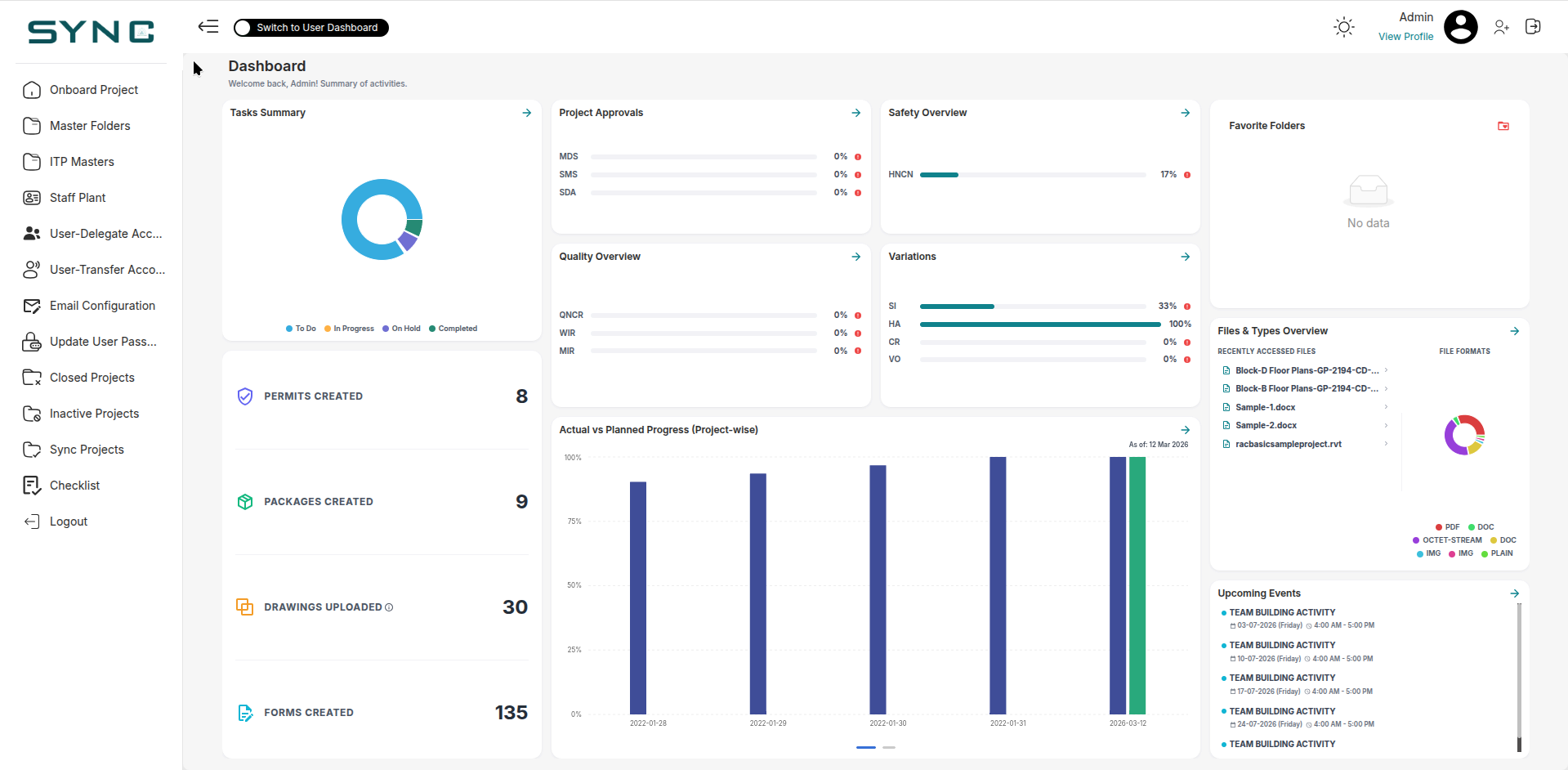This screenshot has width=1568, height=770.
Task: Click the Favorite Folders add icon
Action: [x=1503, y=126]
